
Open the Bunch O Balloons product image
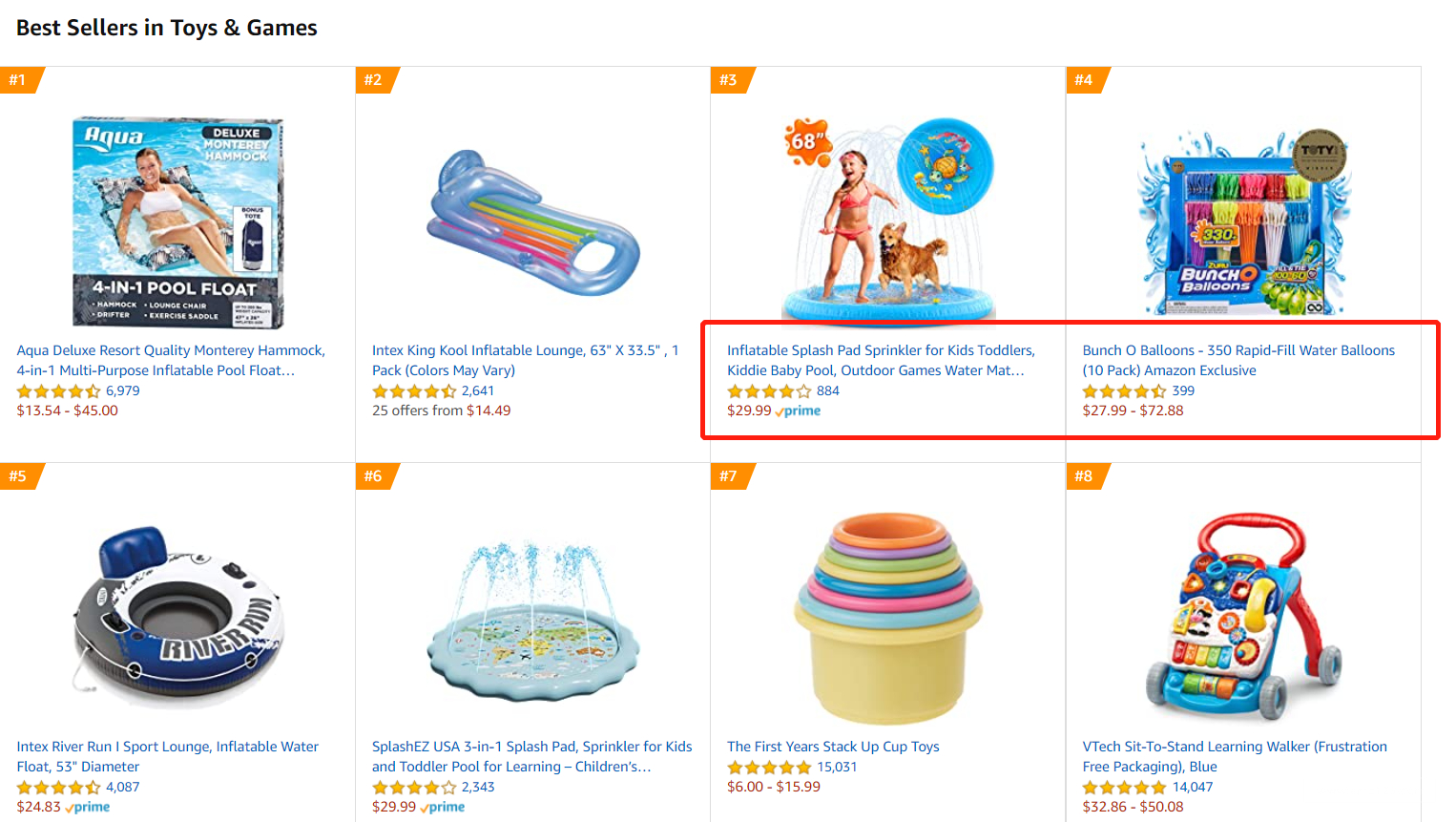coord(1242,222)
